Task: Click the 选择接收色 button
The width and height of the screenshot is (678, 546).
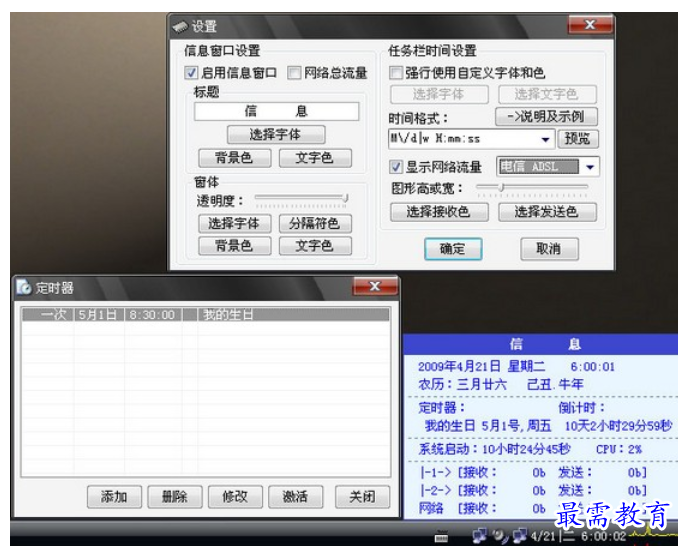Action: (439, 212)
